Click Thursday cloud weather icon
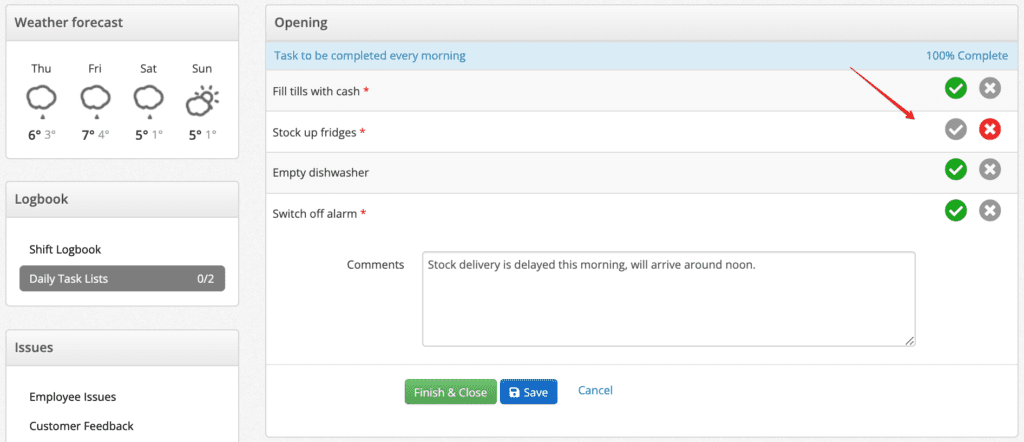This screenshot has width=1024, height=442. point(41,102)
